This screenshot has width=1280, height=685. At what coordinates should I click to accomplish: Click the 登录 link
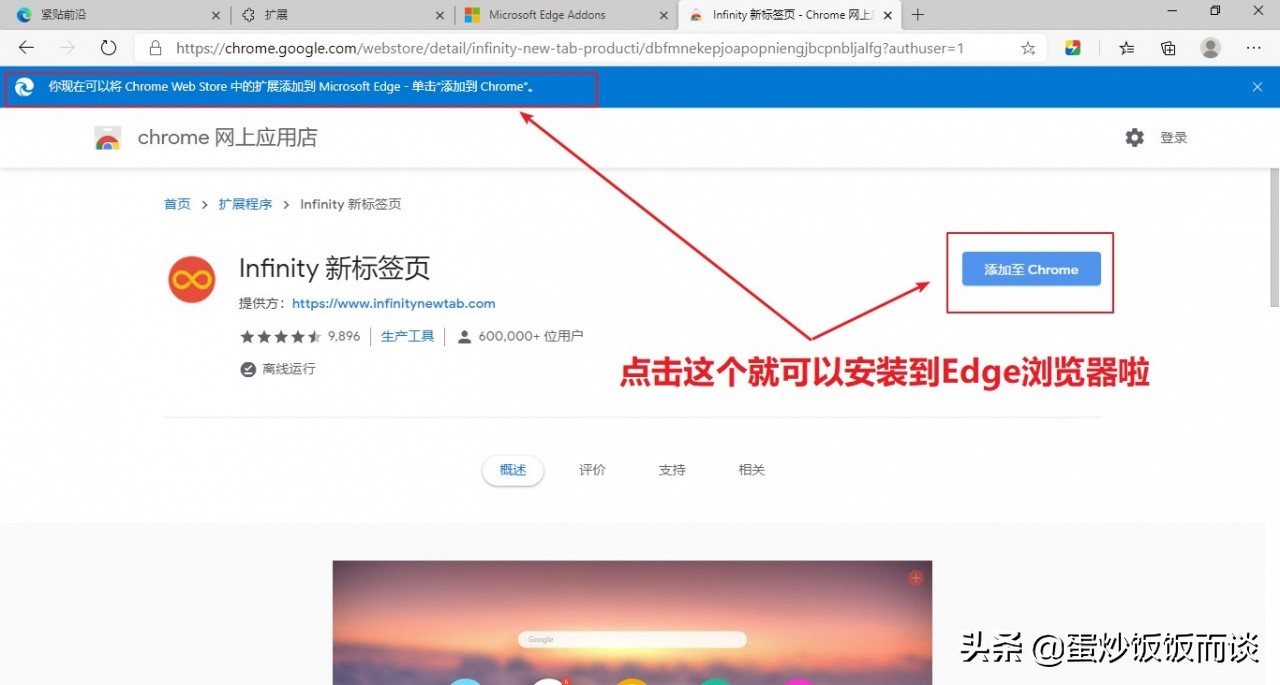click(1174, 137)
